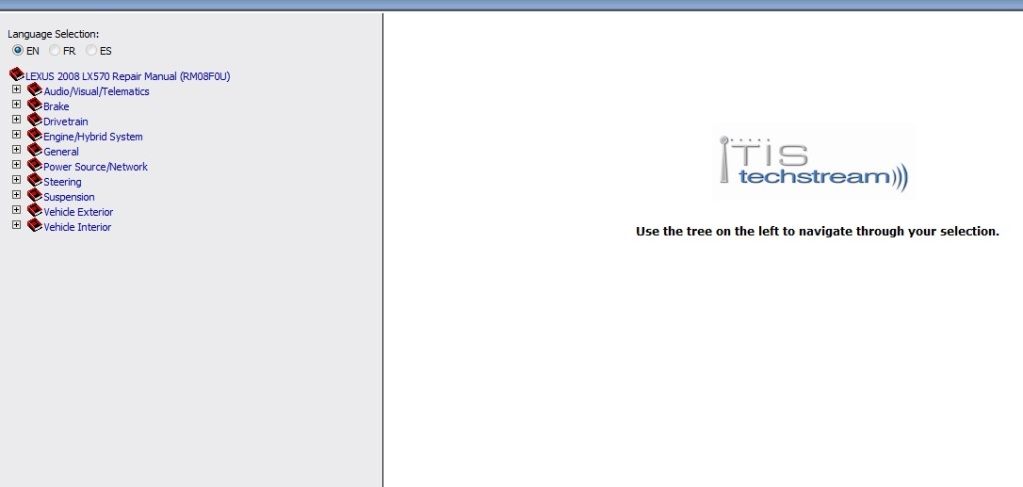This screenshot has width=1023, height=487.
Task: Click the Power Source/Network book icon
Action: [x=35, y=165]
